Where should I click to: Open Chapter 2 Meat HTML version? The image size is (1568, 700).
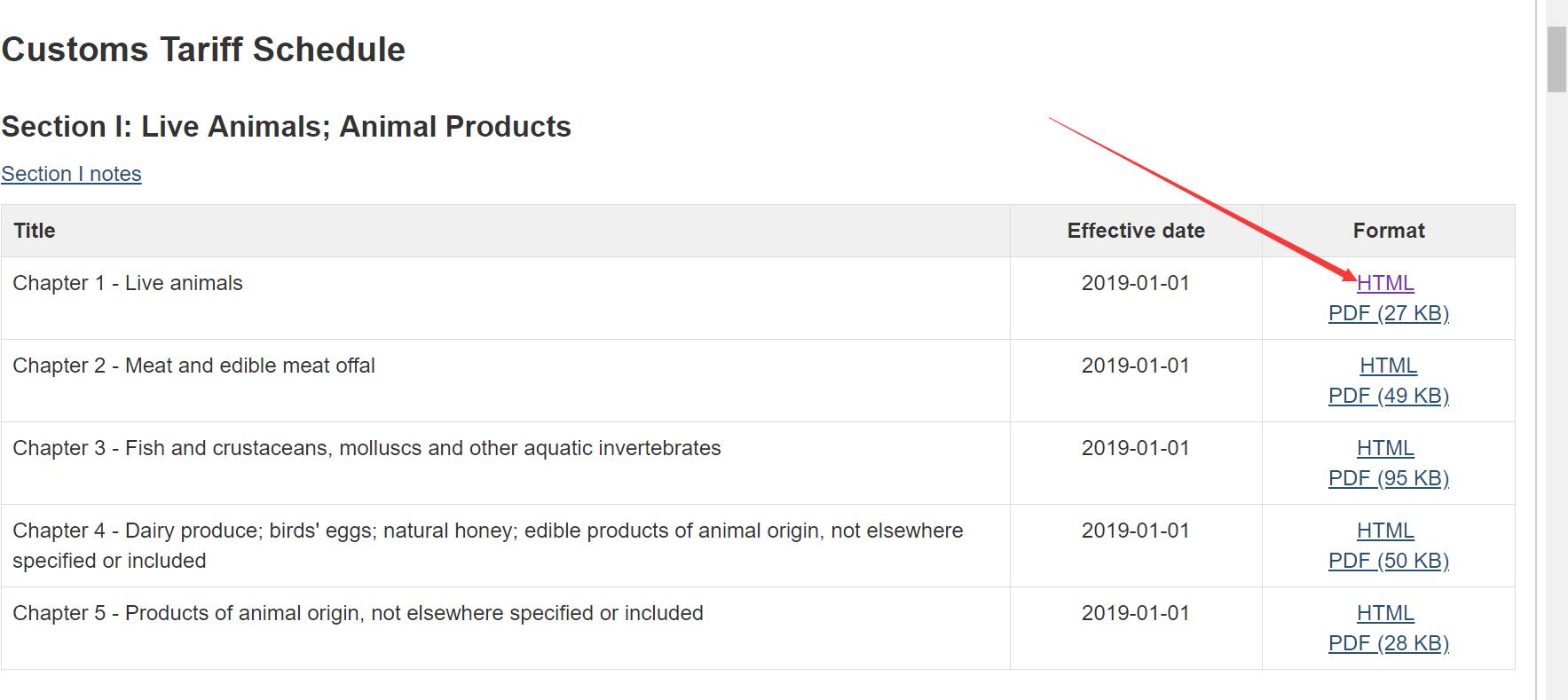click(x=1388, y=366)
